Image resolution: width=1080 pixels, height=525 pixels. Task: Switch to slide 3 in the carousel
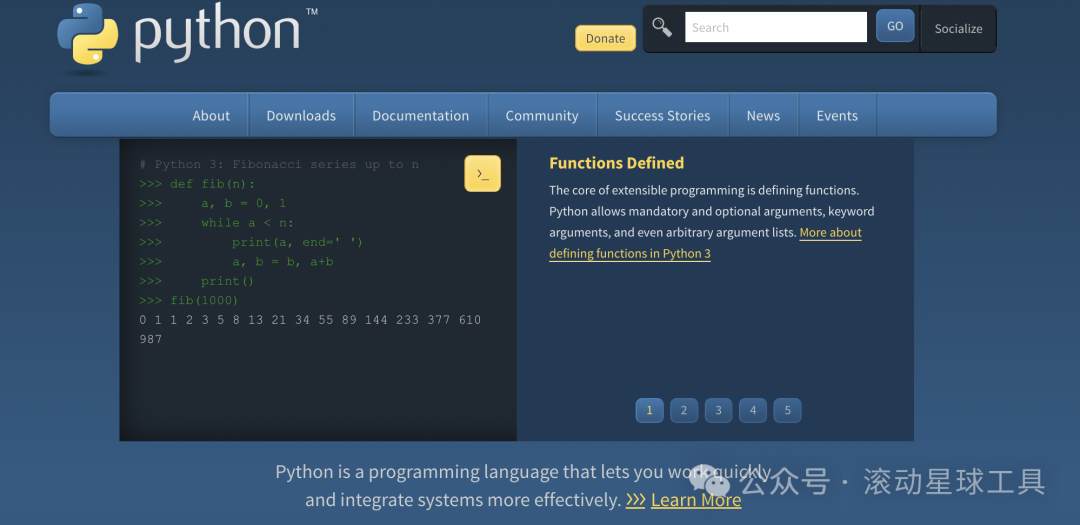tap(718, 411)
